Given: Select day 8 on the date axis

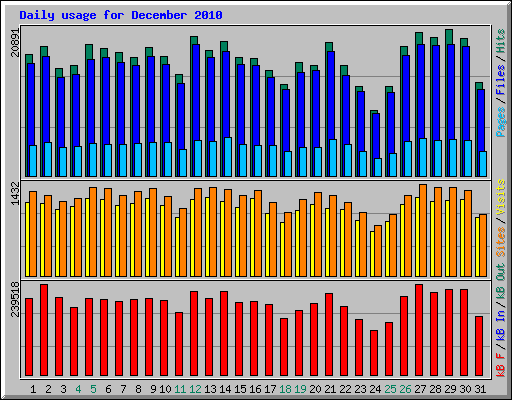Looking at the screenshot, I should 138,389.
